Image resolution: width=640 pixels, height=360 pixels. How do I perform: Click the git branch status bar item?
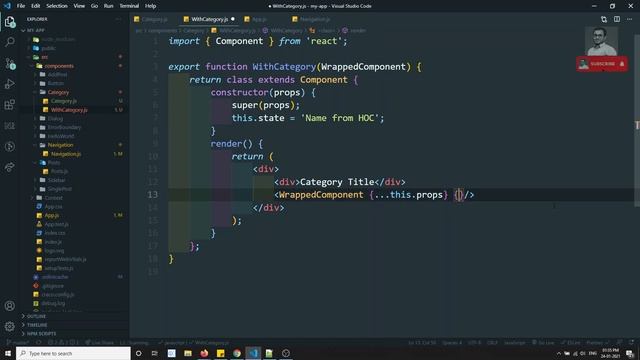pos(18,342)
